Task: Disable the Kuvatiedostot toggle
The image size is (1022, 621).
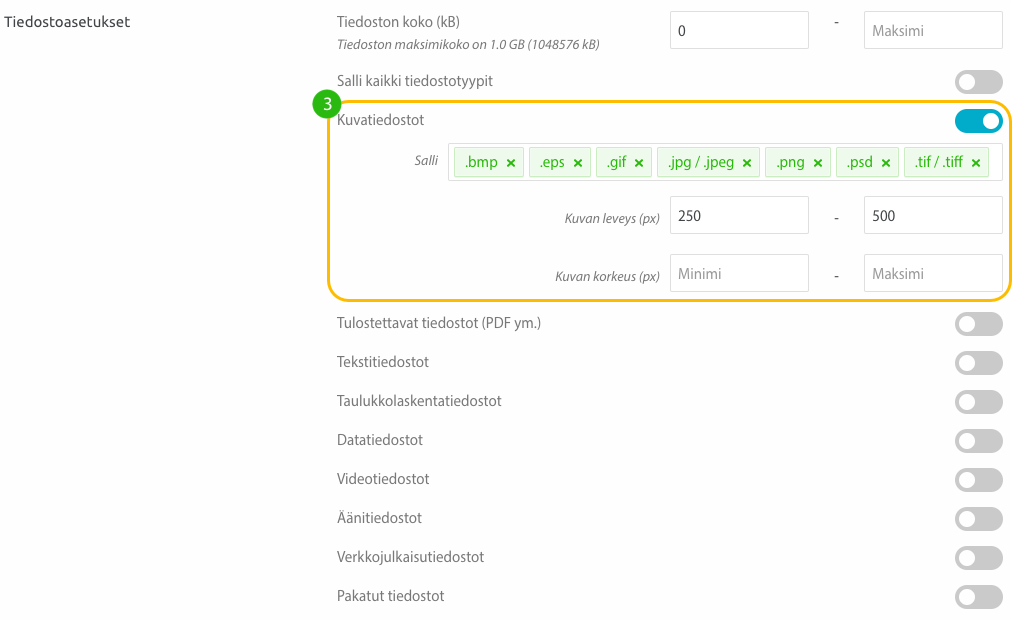Action: coord(978,121)
